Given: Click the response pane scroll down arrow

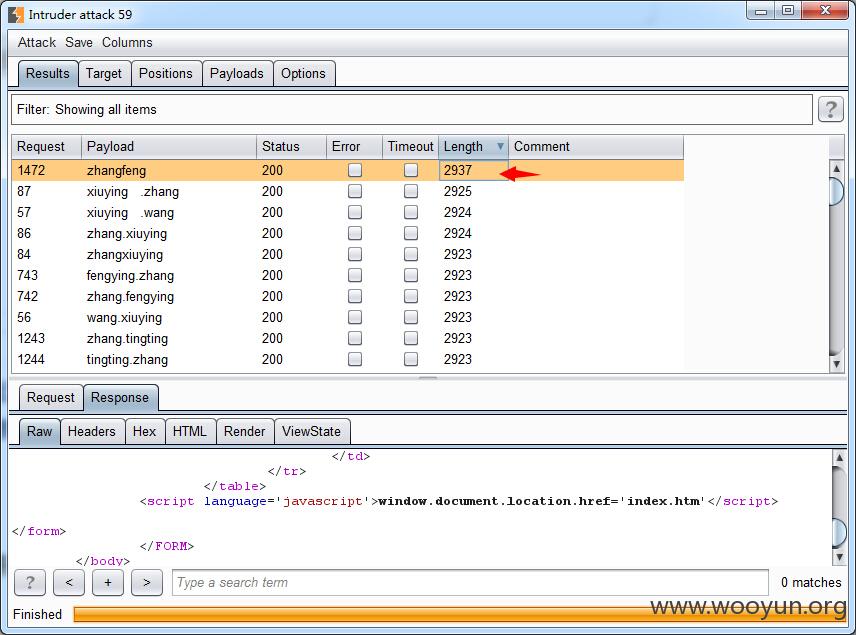Looking at the screenshot, I should (839, 557).
